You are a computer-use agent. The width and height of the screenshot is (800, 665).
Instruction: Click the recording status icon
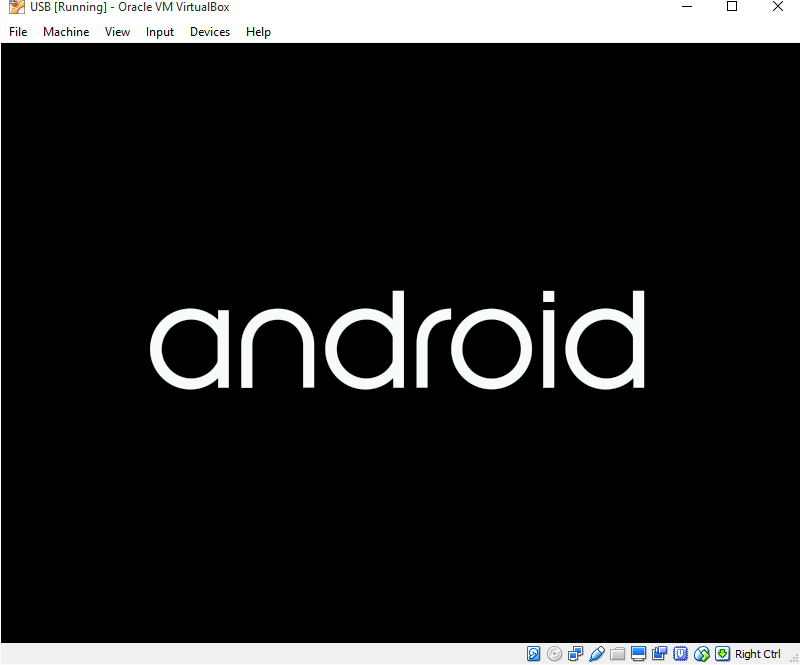[x=659, y=654]
